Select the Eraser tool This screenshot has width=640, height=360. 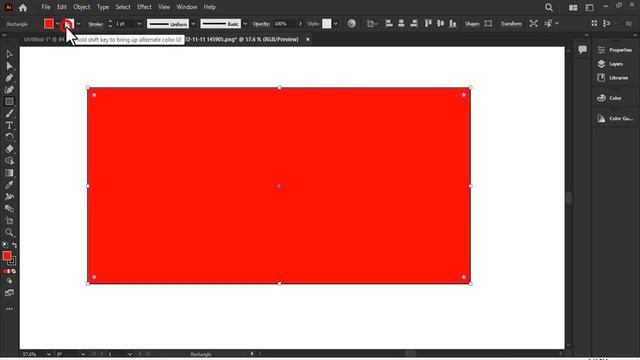[x=9, y=149]
